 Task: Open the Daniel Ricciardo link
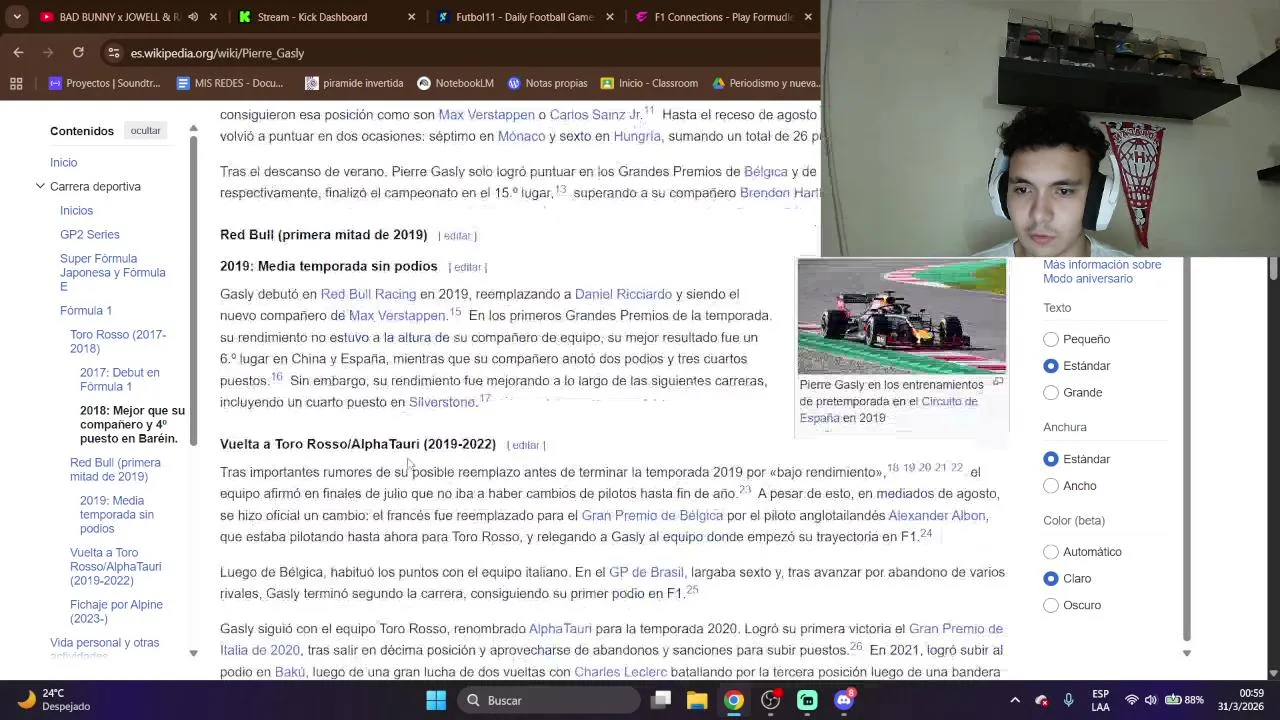click(x=623, y=294)
